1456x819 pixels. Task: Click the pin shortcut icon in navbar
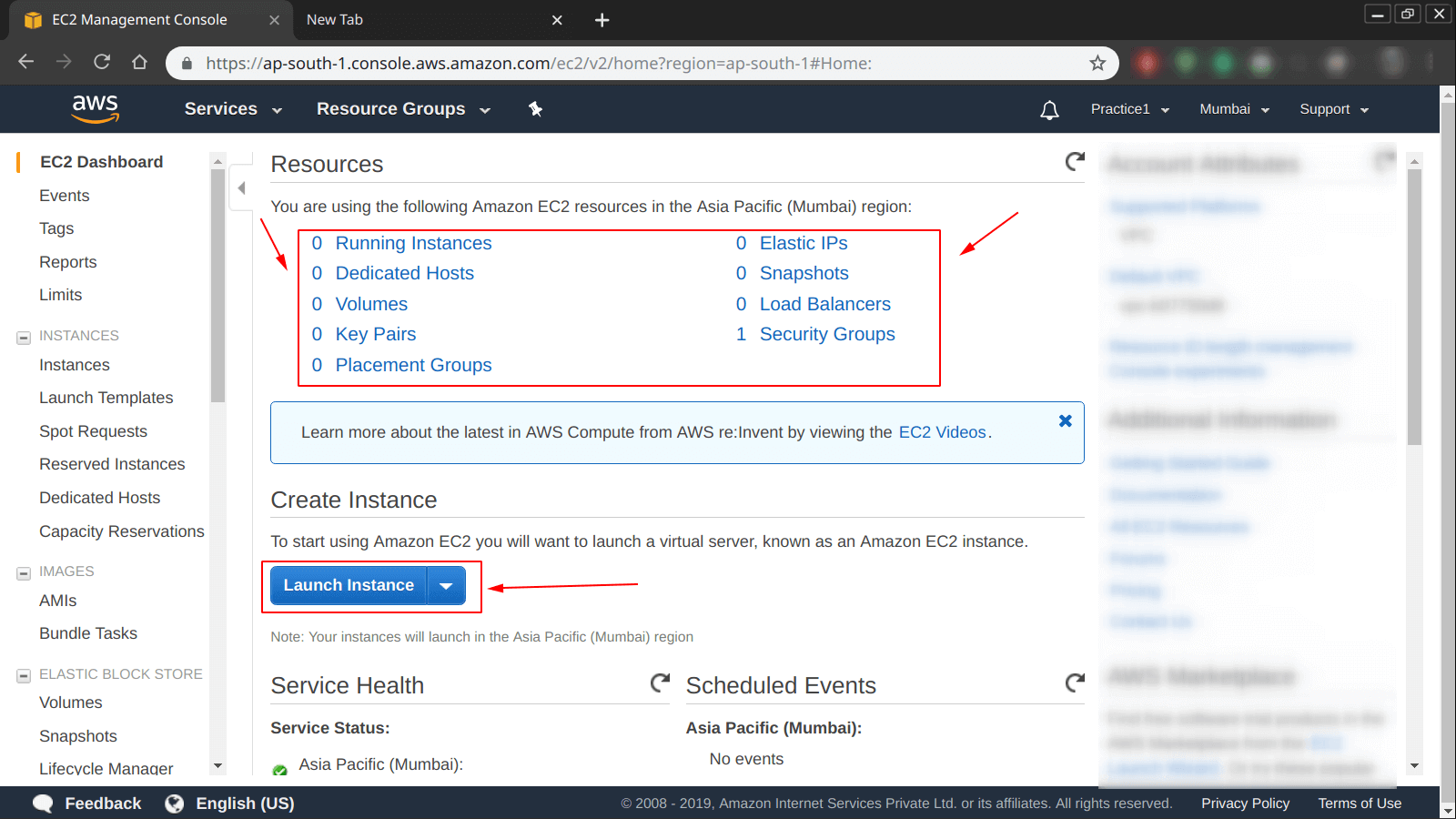coord(535,109)
